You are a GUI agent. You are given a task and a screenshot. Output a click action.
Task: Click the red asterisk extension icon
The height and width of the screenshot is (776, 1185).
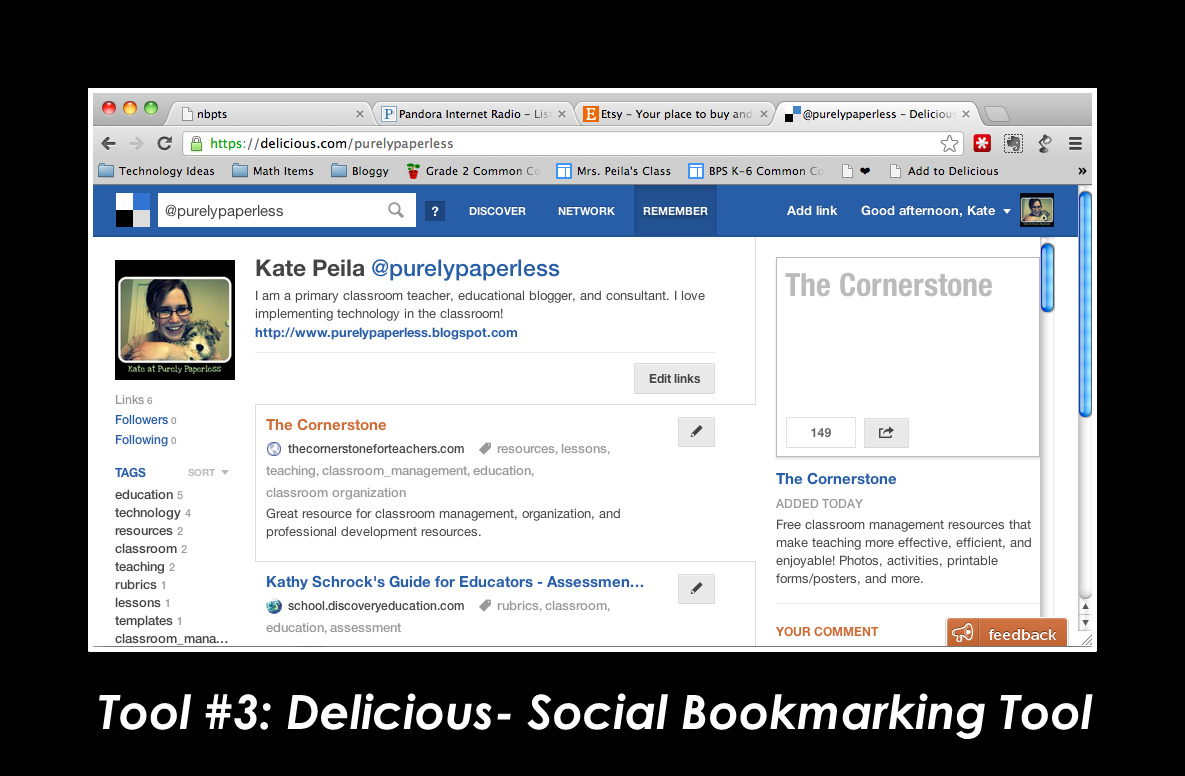coord(982,143)
